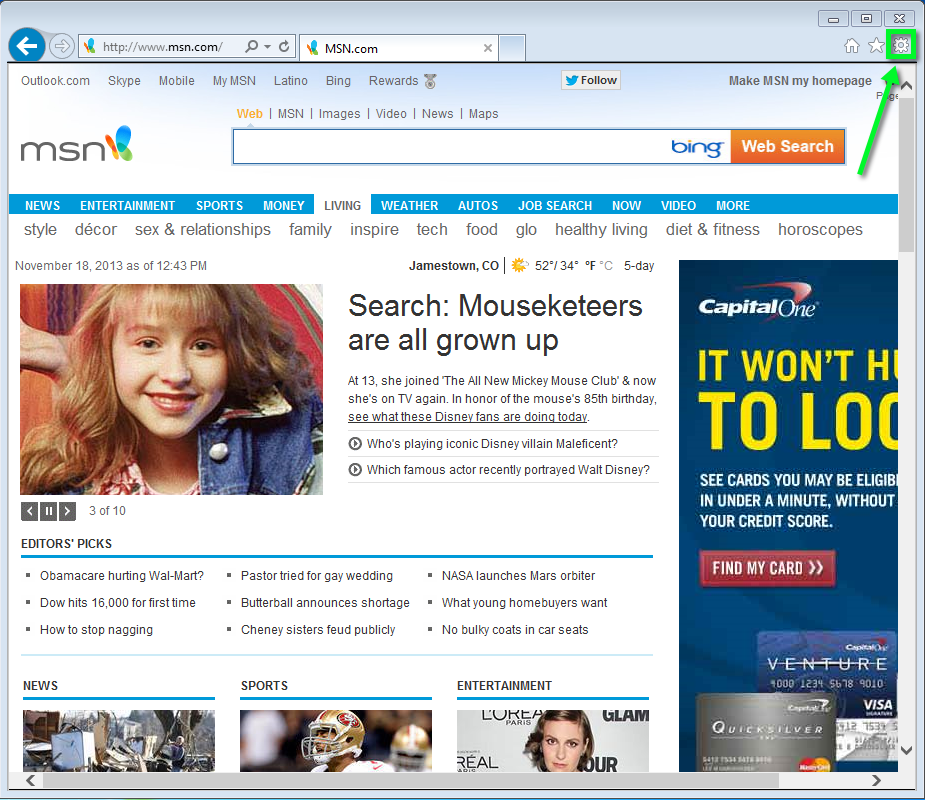The height and width of the screenshot is (800, 925).
Task: Select the News search scope
Action: coord(437,114)
